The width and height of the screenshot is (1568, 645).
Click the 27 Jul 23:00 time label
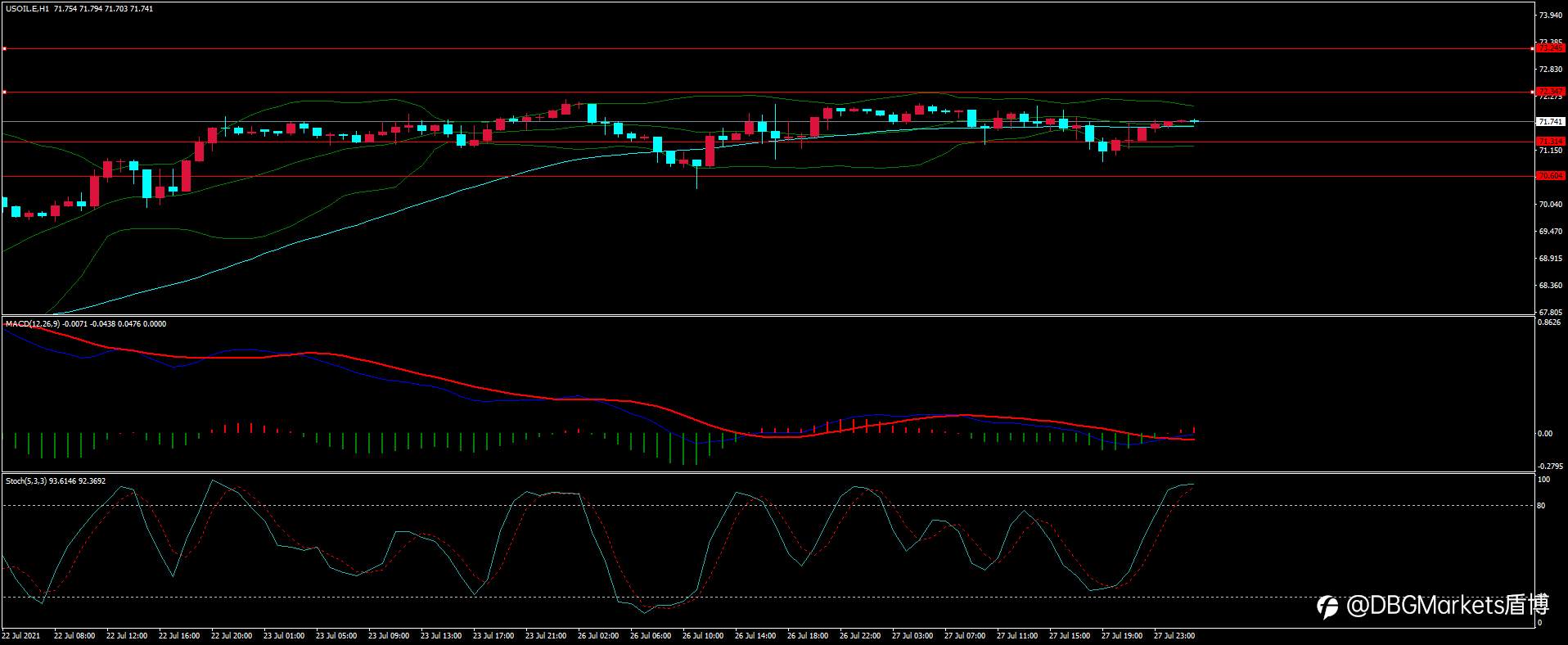[1174, 635]
